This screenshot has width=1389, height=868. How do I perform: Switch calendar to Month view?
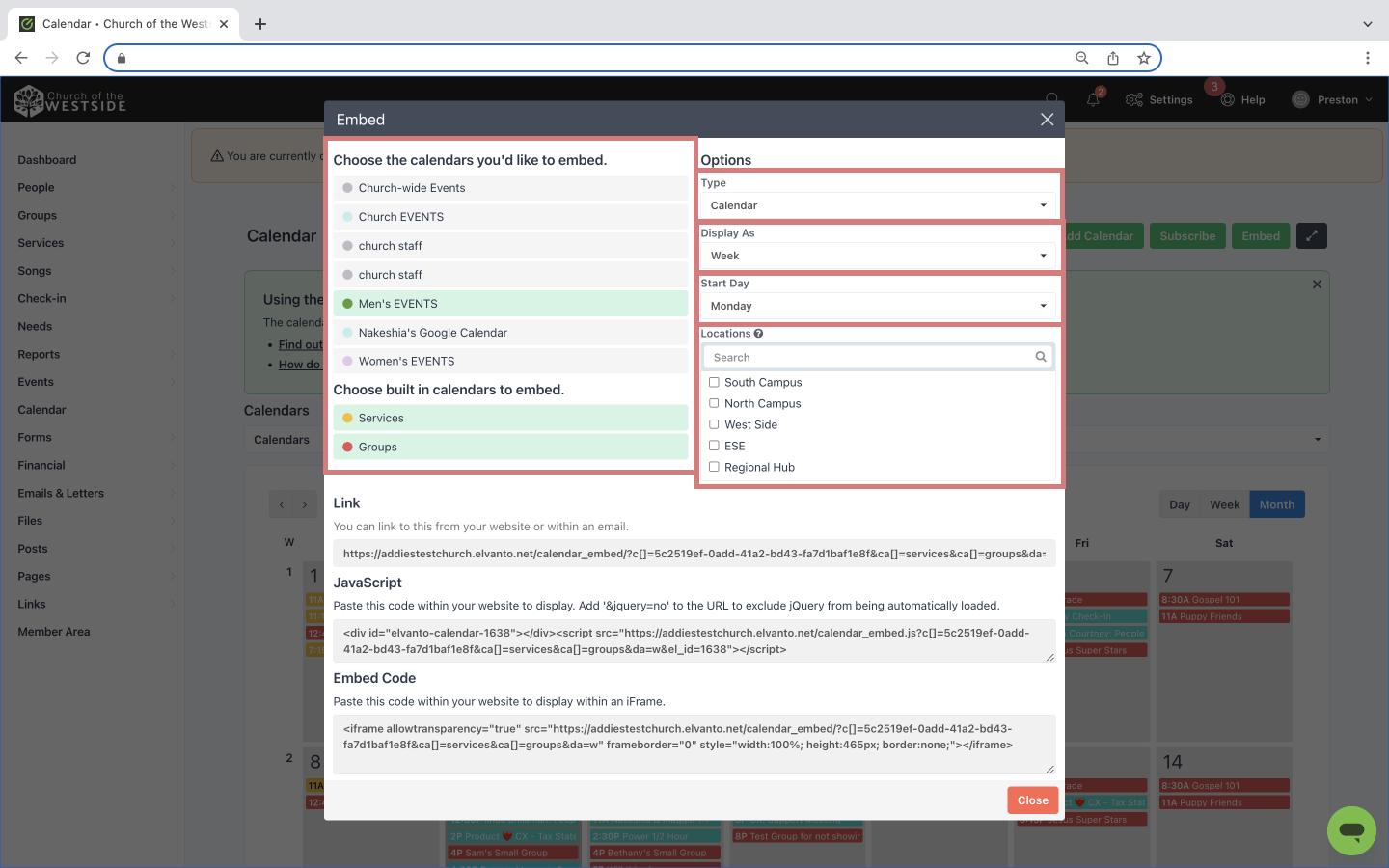coord(1277,504)
